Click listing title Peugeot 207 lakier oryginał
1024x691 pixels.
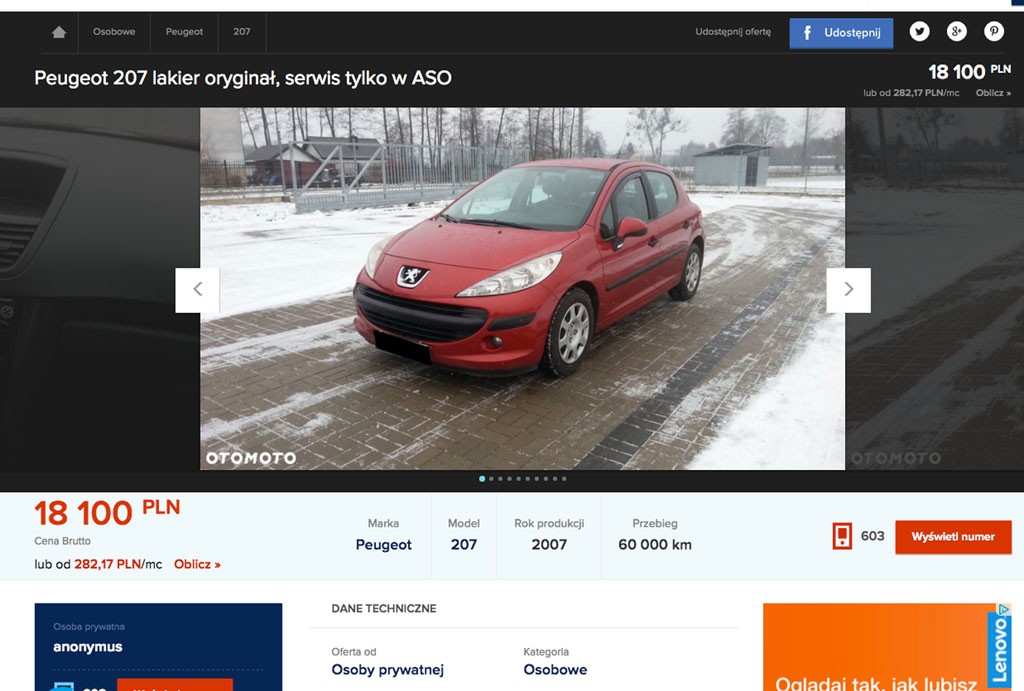pos(242,78)
